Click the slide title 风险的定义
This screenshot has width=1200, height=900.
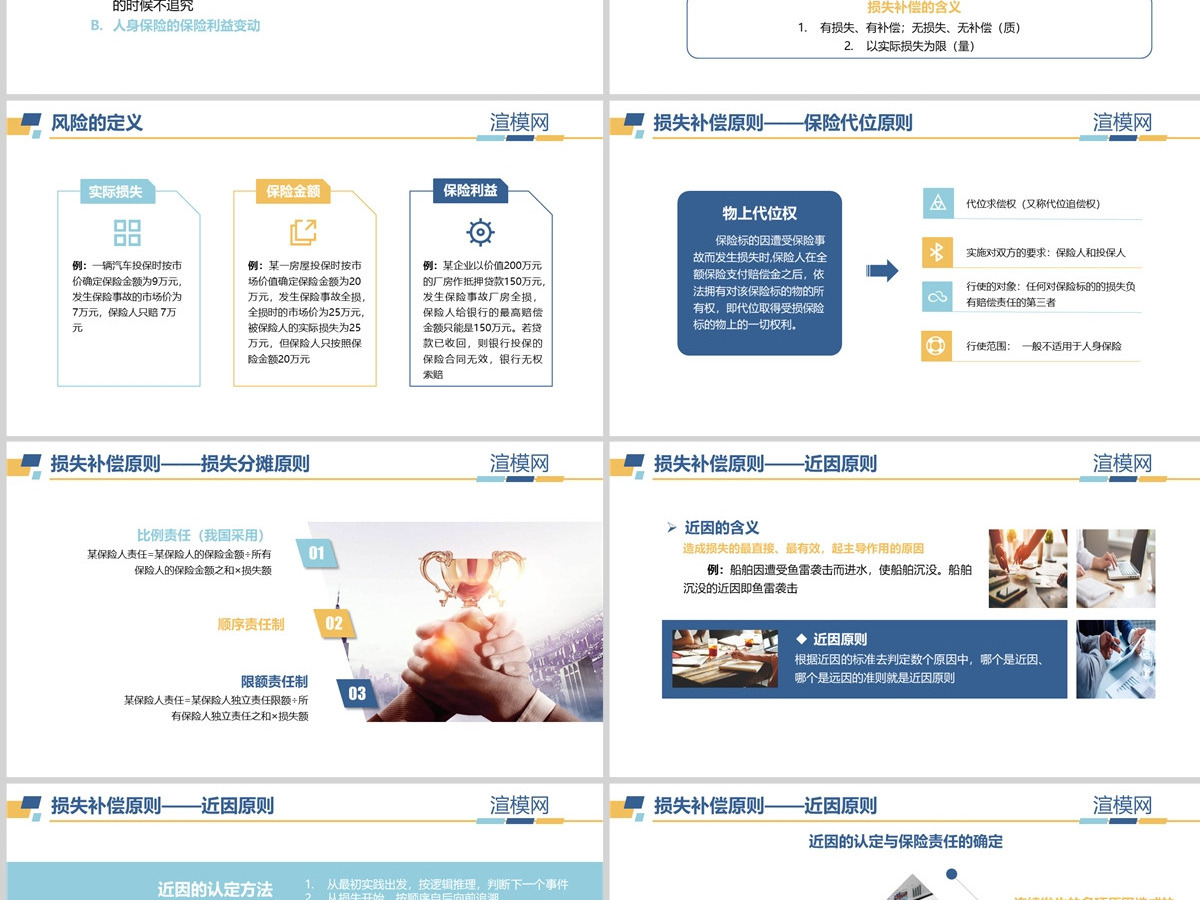click(x=97, y=123)
